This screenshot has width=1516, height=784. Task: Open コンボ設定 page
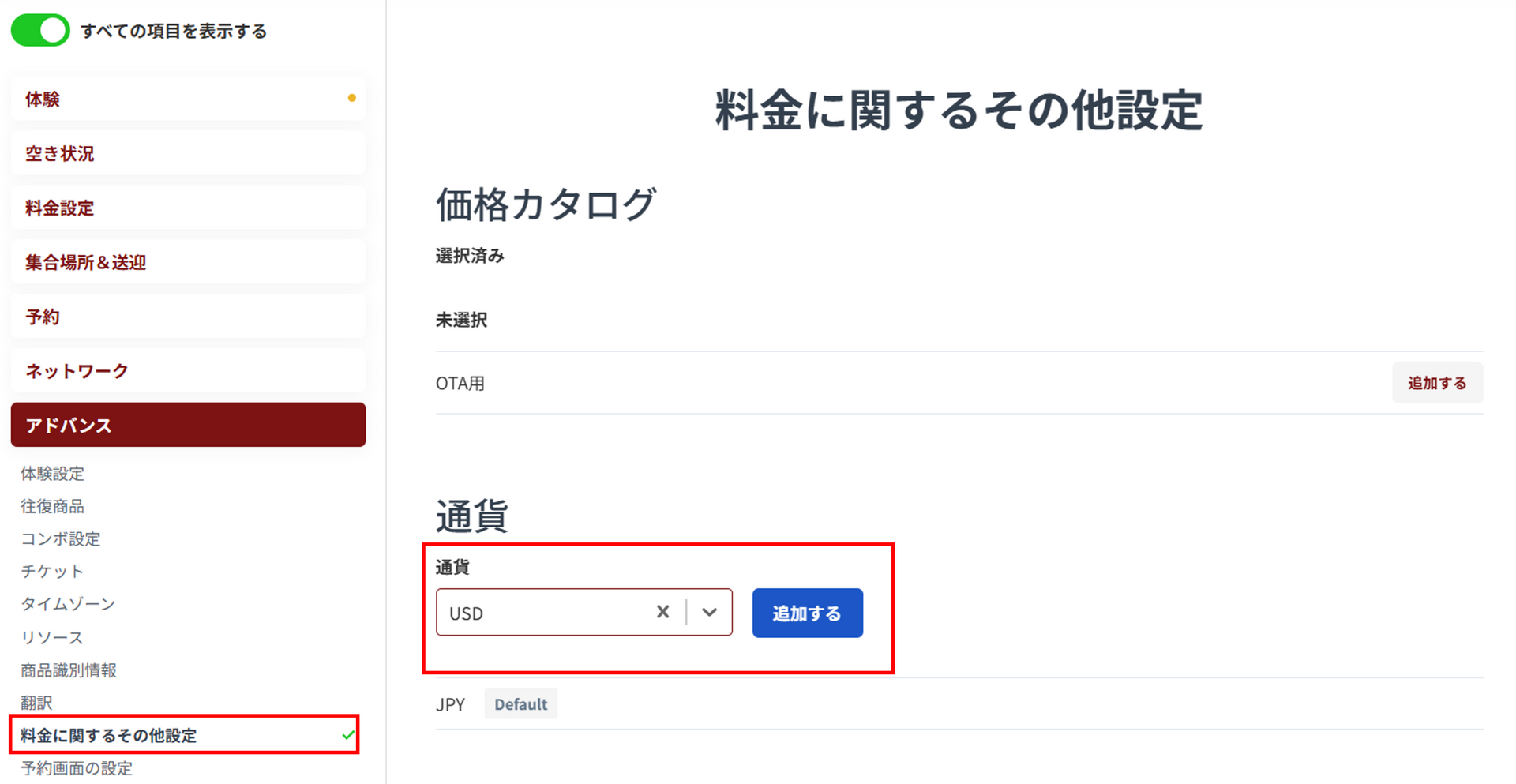click(60, 538)
